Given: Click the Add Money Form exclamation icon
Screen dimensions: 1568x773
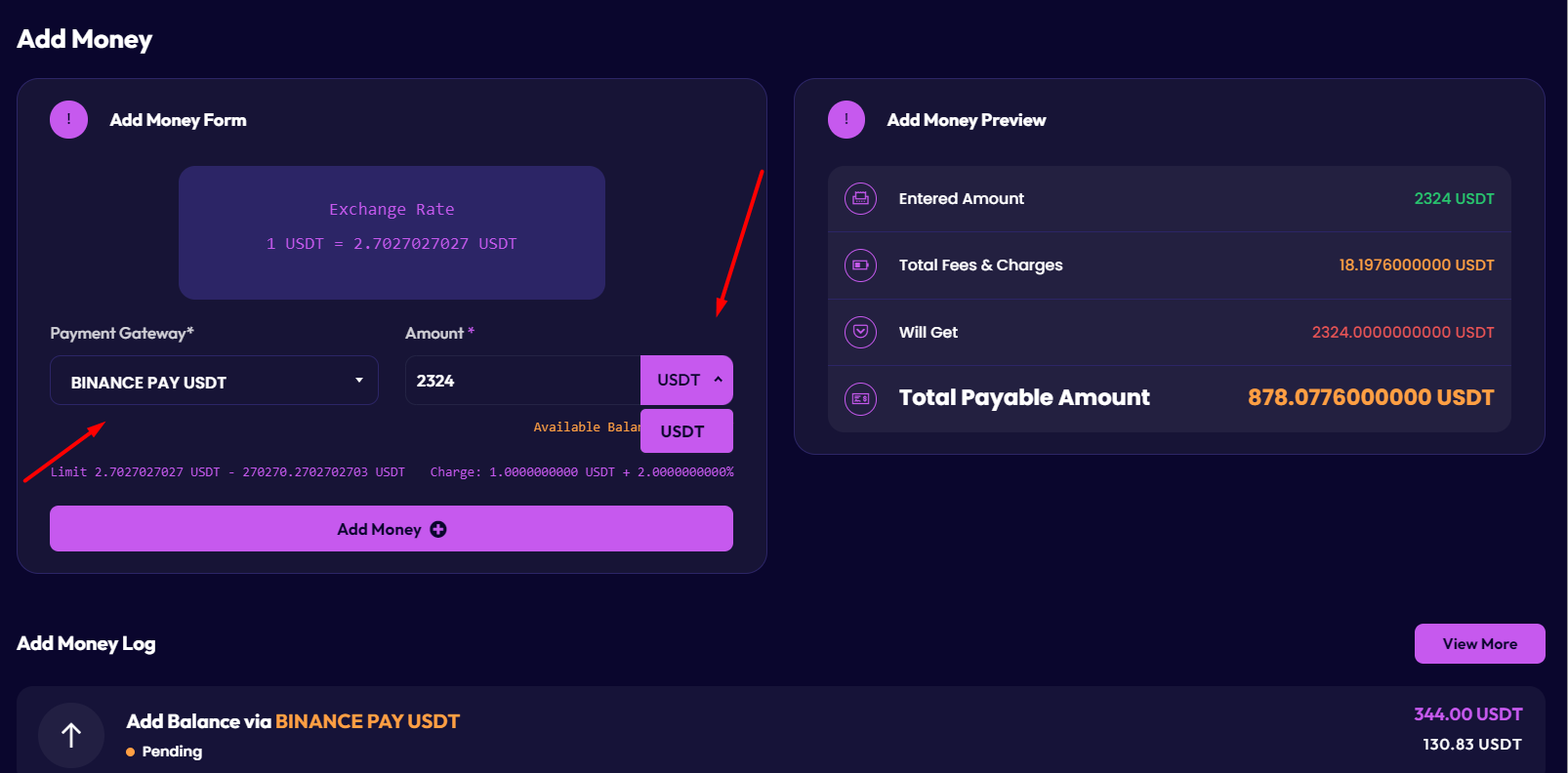Looking at the screenshot, I should click(x=68, y=120).
